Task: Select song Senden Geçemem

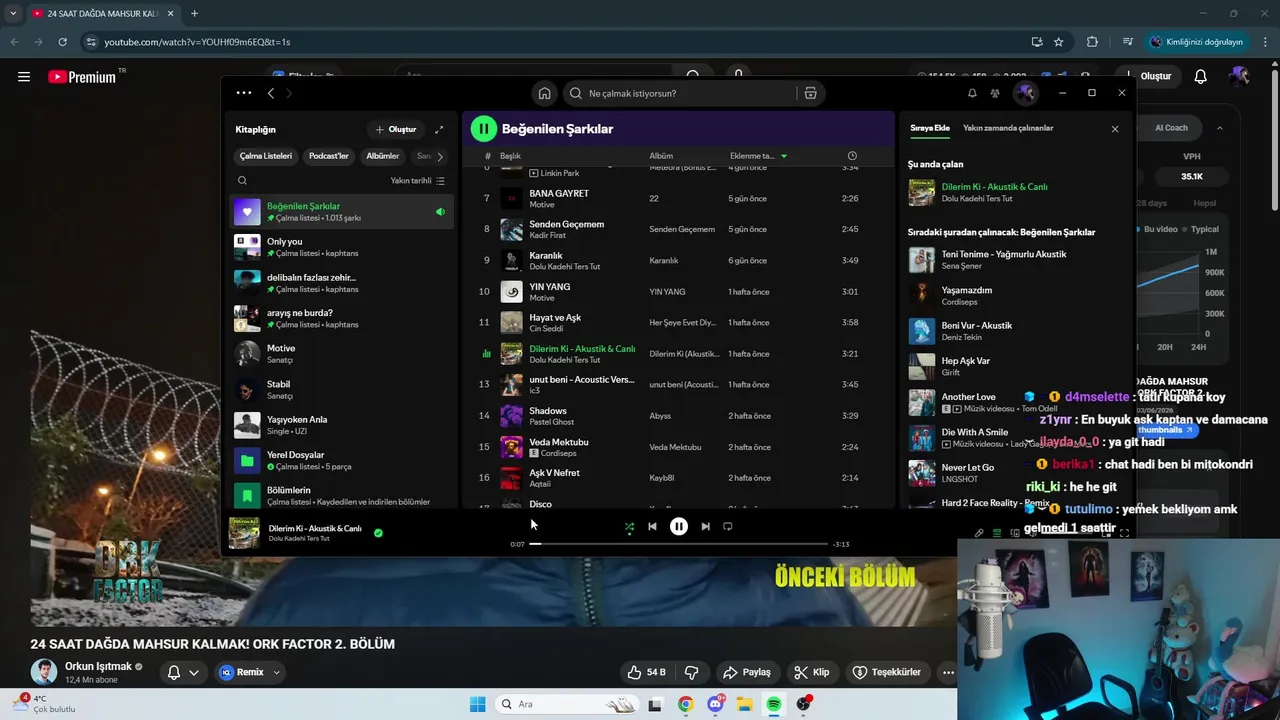Action: click(678, 229)
